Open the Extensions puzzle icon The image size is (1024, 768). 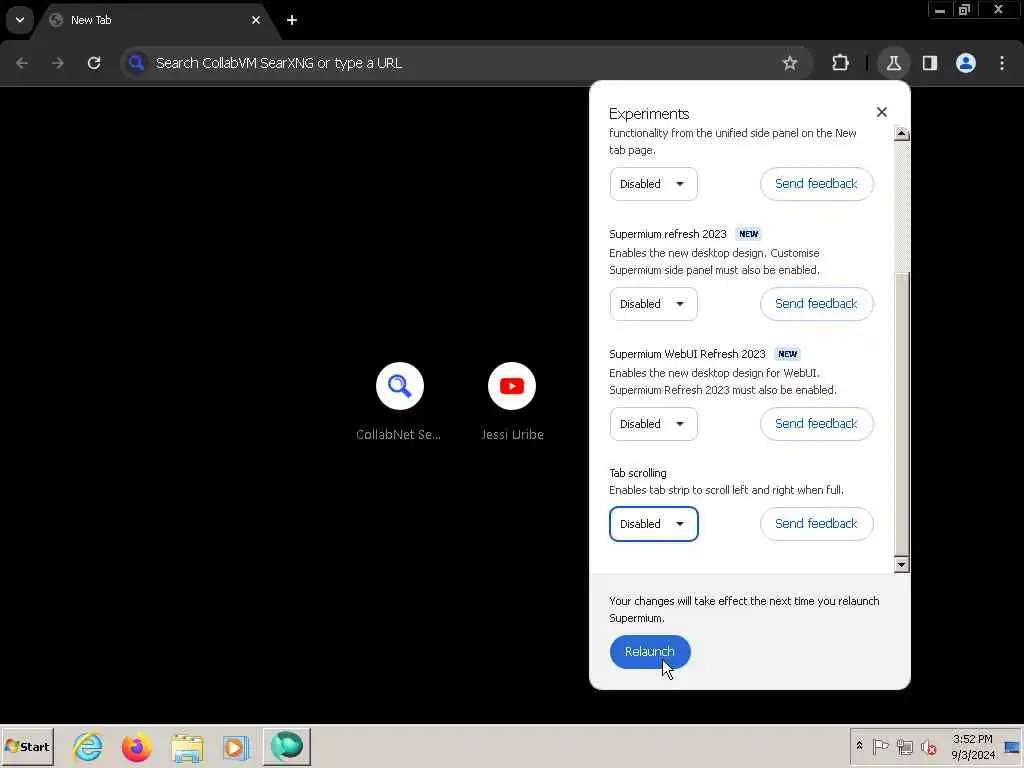click(x=840, y=63)
